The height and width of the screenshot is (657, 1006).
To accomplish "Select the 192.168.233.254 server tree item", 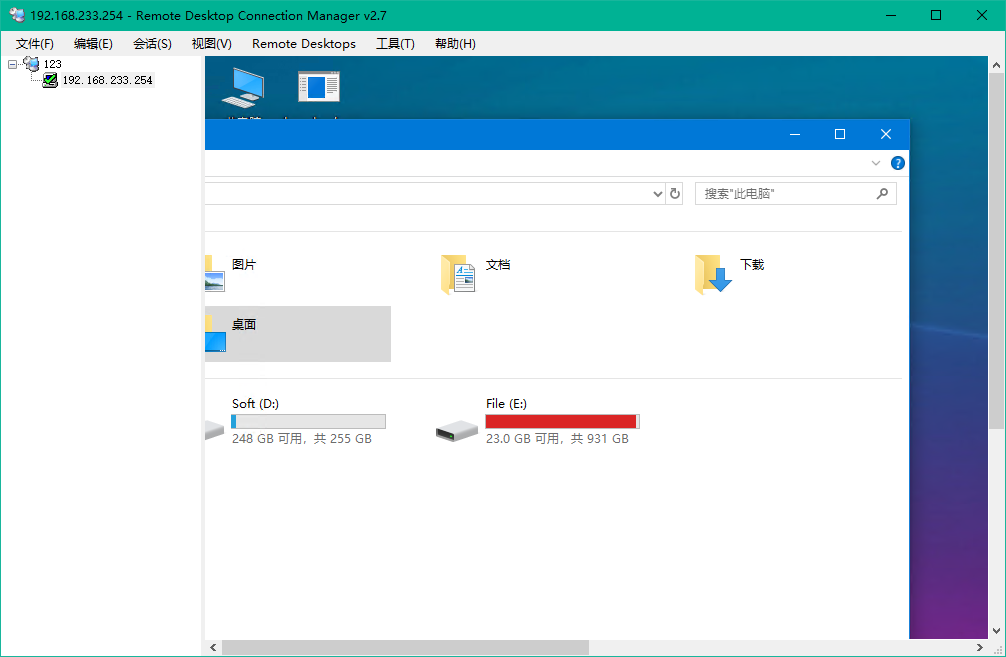I will (107, 80).
